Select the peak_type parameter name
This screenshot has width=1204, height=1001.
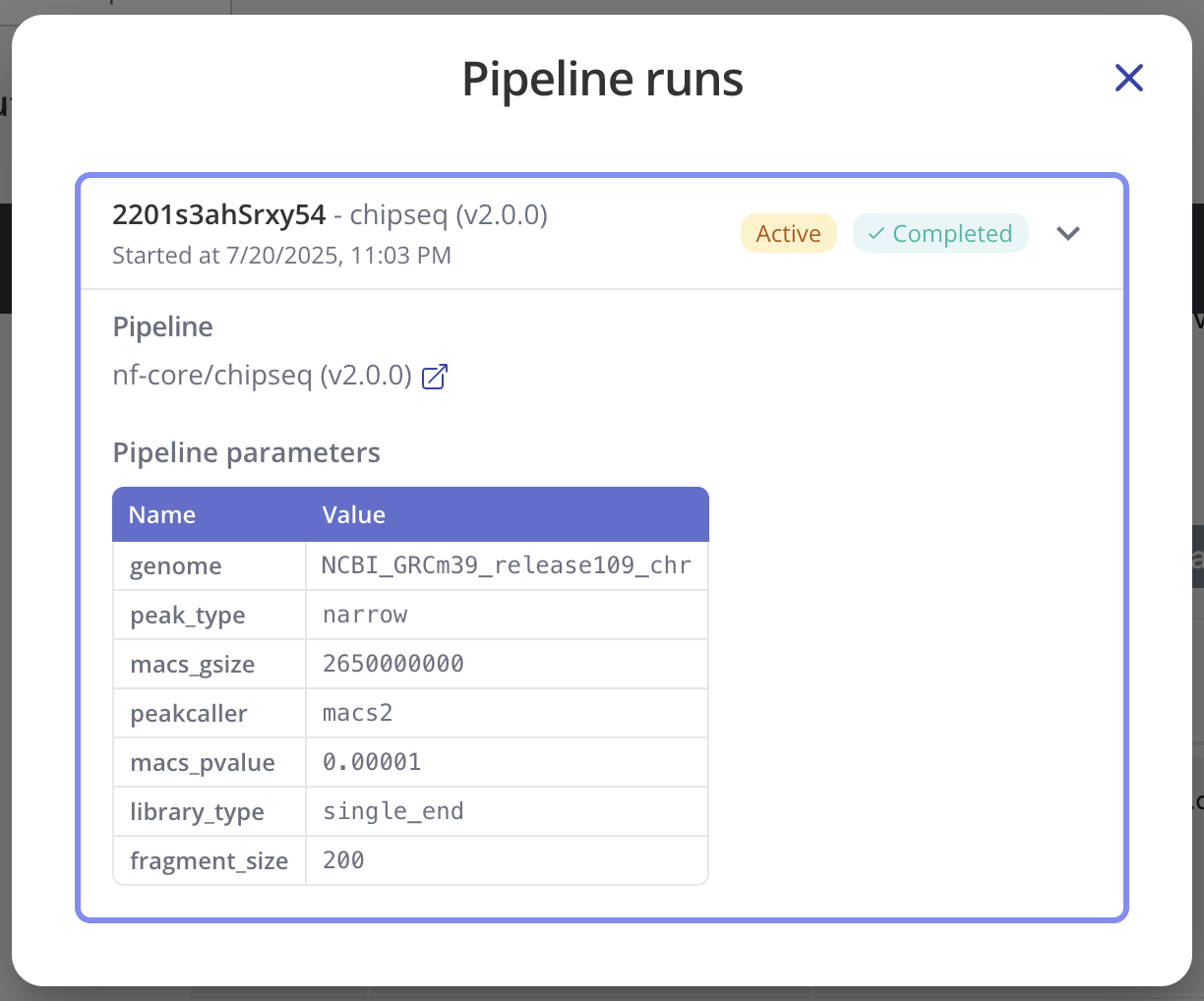188,616
